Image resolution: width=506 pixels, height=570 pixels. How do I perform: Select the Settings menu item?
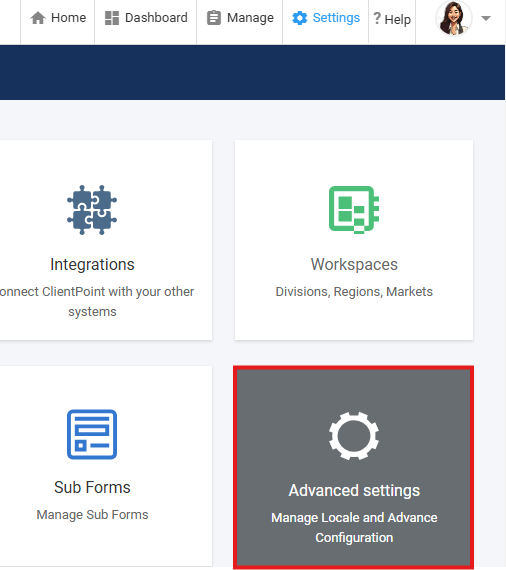click(x=326, y=18)
